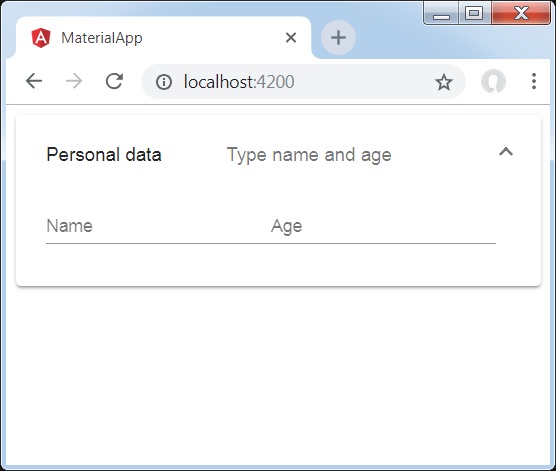Viewport: 556px width, 471px height.
Task: Click the Type name and age description
Action: coord(309,155)
